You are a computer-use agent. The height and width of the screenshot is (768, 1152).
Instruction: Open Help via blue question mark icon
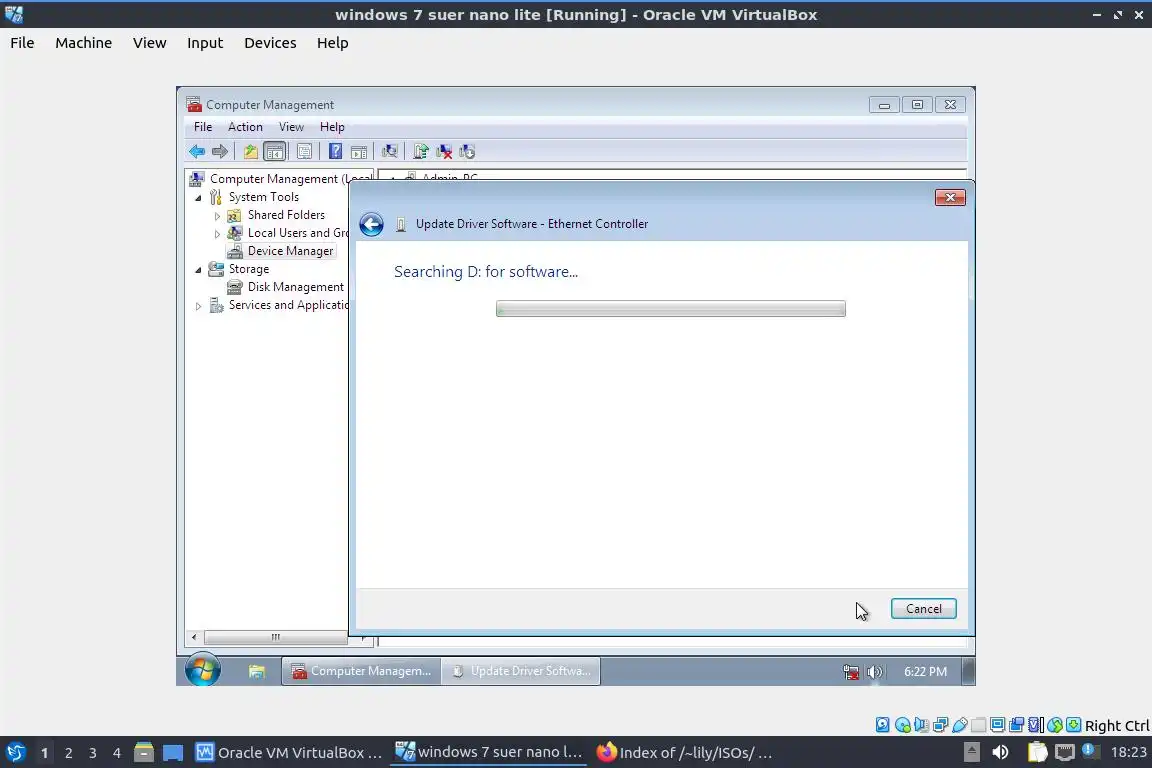[335, 151]
